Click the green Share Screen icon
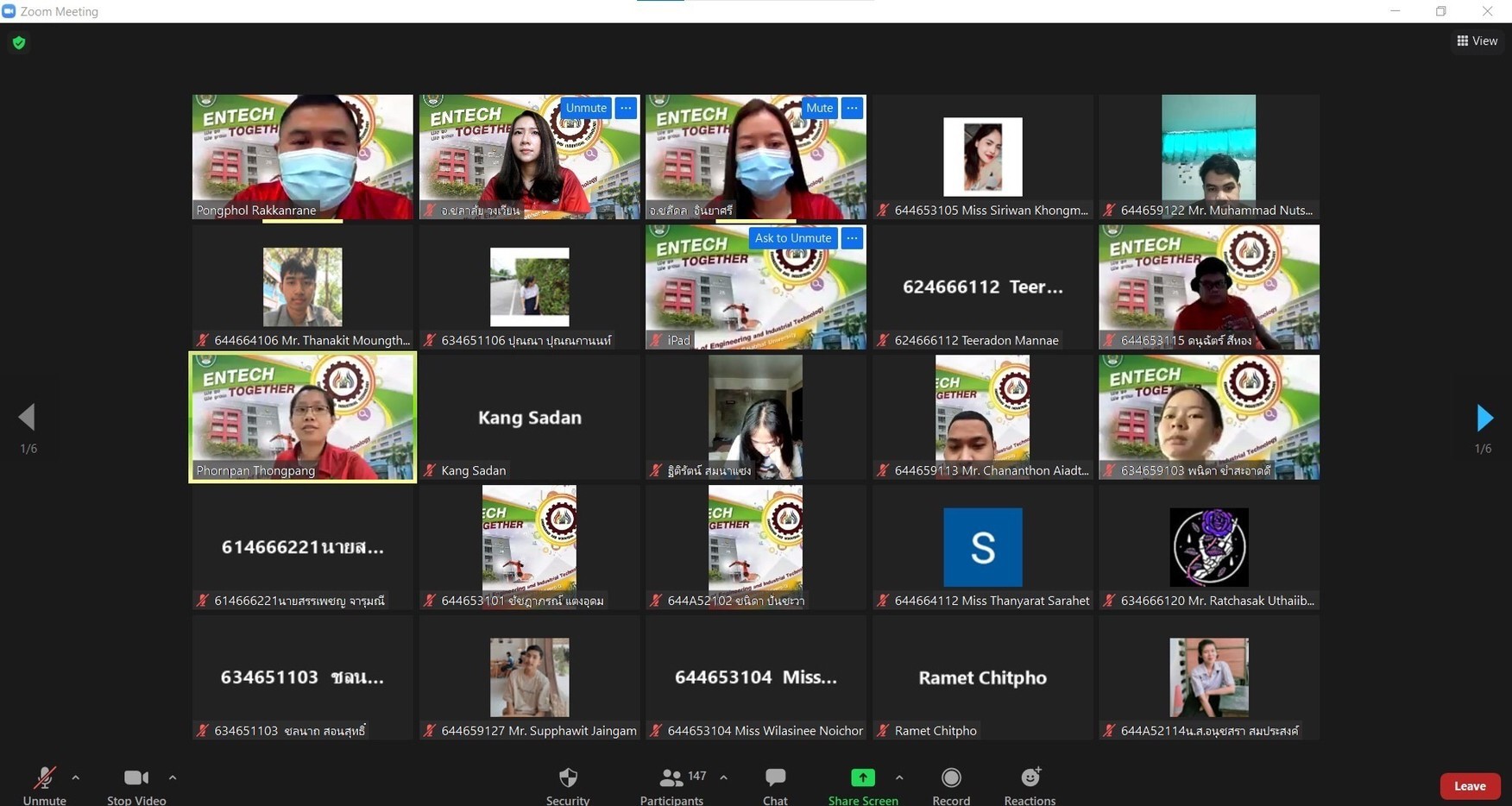 click(x=862, y=778)
